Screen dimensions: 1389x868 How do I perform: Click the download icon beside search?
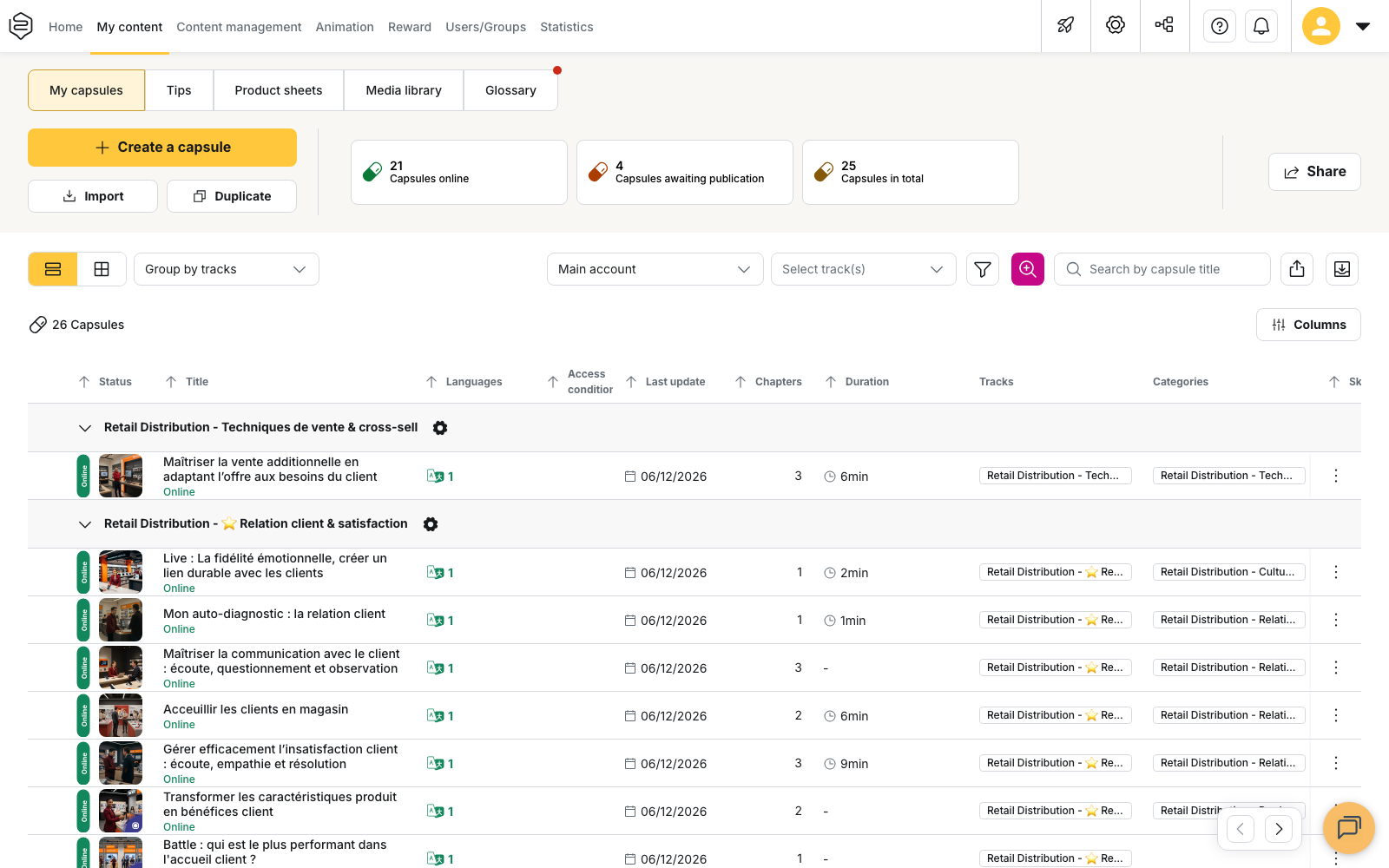coord(1342,269)
